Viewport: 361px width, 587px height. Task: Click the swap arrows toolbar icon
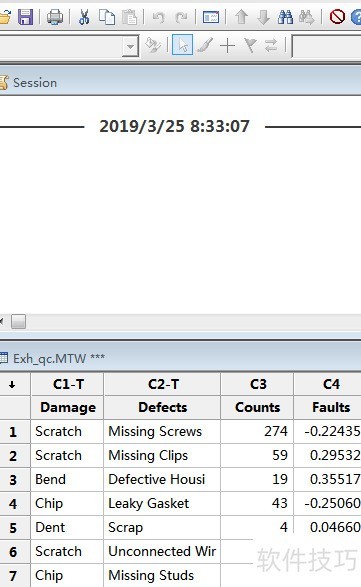(271, 45)
